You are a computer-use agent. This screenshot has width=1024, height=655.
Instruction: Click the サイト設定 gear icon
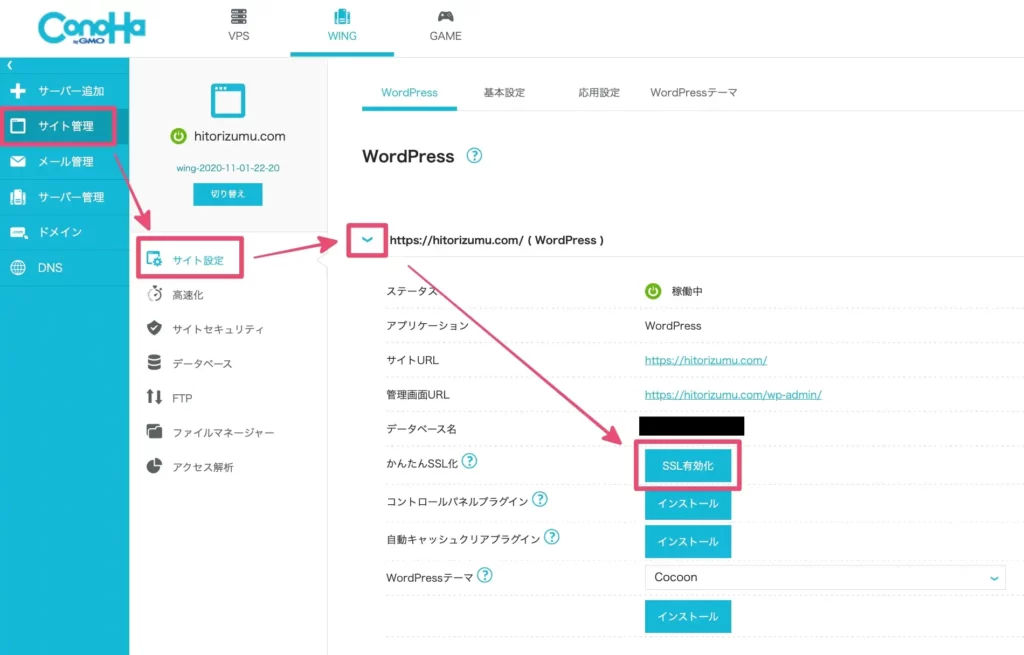click(x=155, y=259)
